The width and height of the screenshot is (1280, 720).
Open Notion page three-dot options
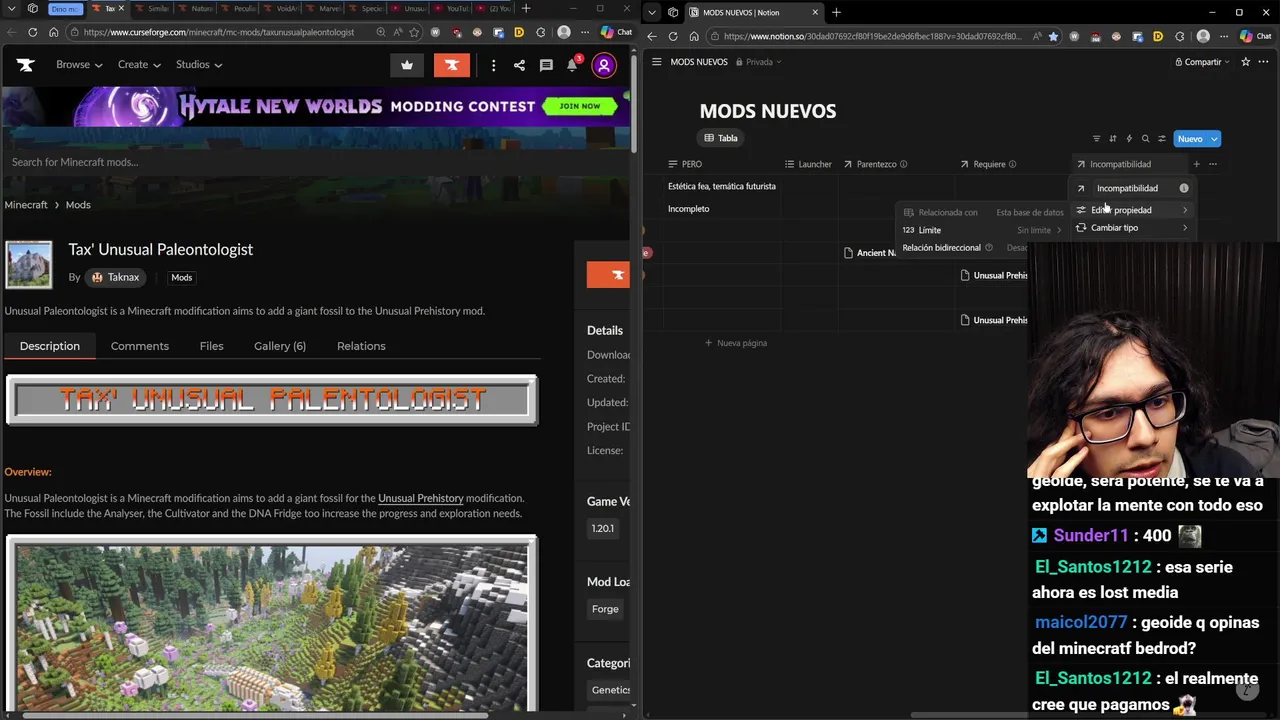1264,62
